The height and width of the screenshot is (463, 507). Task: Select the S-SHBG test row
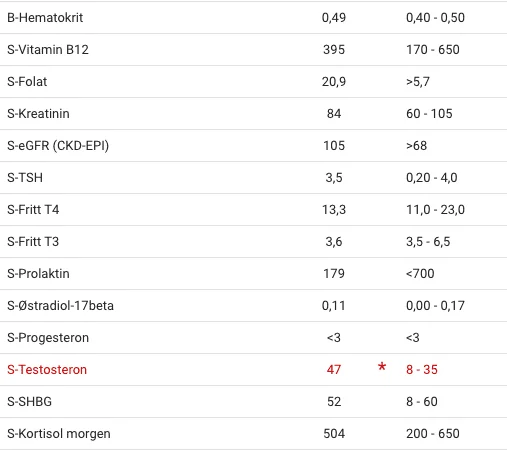click(253, 402)
